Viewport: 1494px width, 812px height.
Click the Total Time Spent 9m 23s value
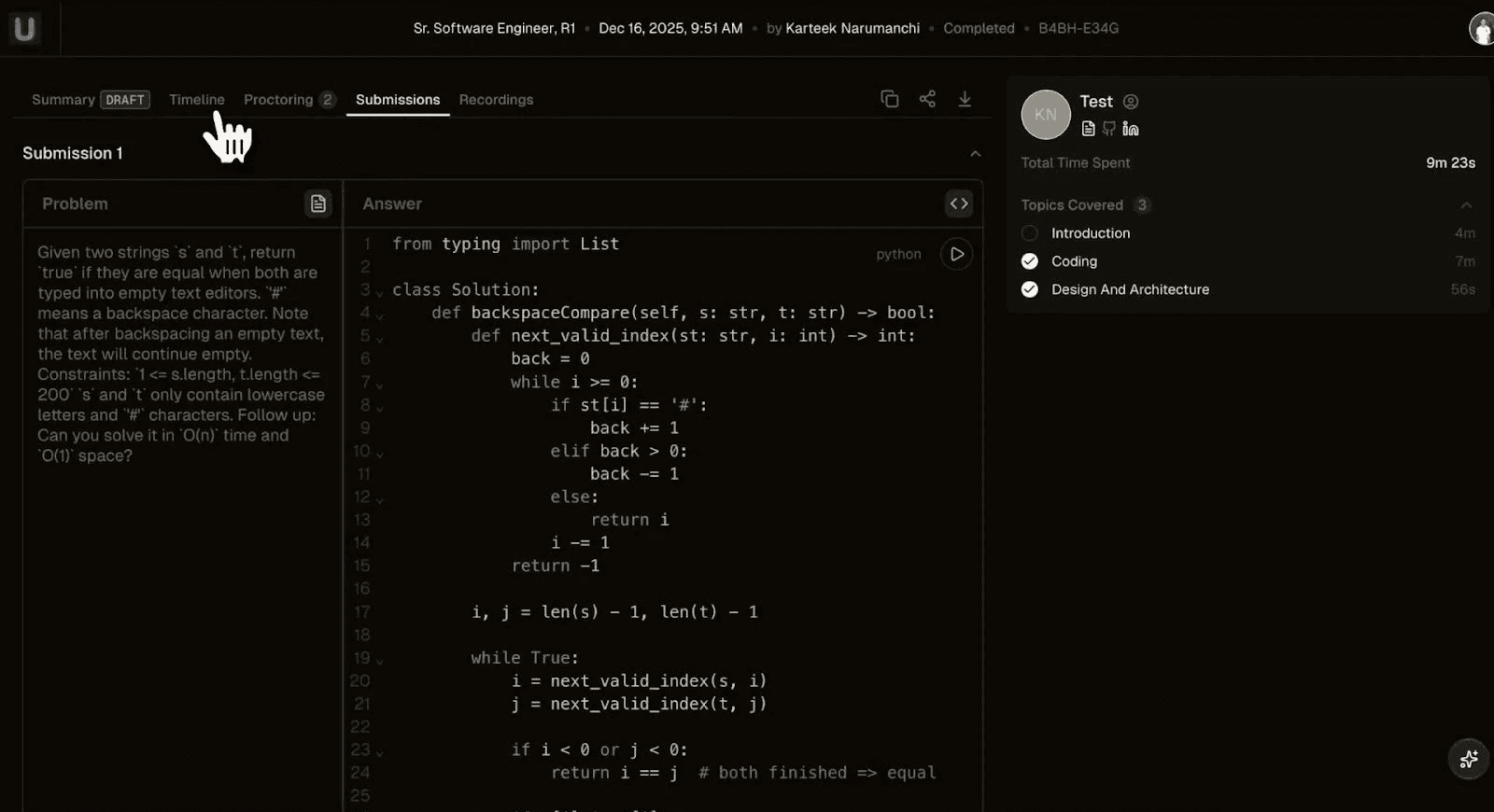1450,162
